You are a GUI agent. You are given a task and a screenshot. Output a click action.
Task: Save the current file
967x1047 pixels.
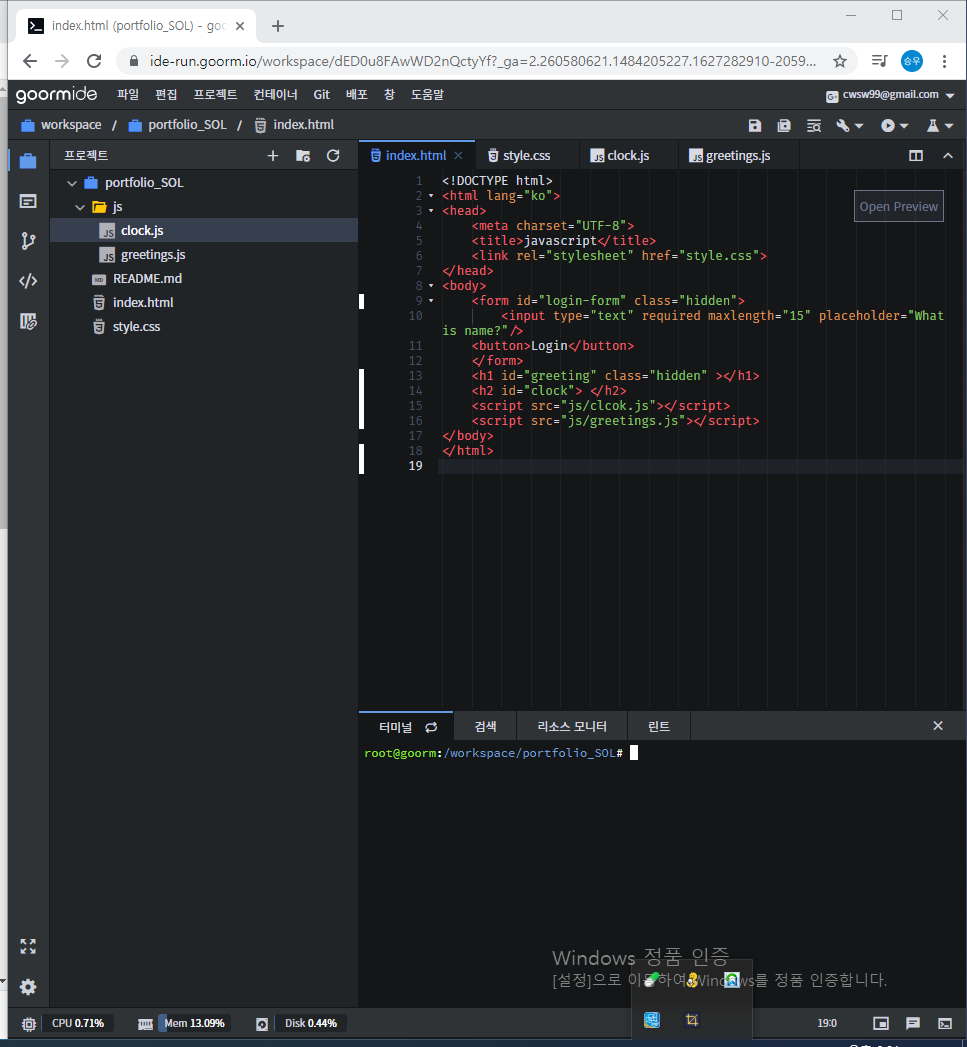tap(755, 126)
